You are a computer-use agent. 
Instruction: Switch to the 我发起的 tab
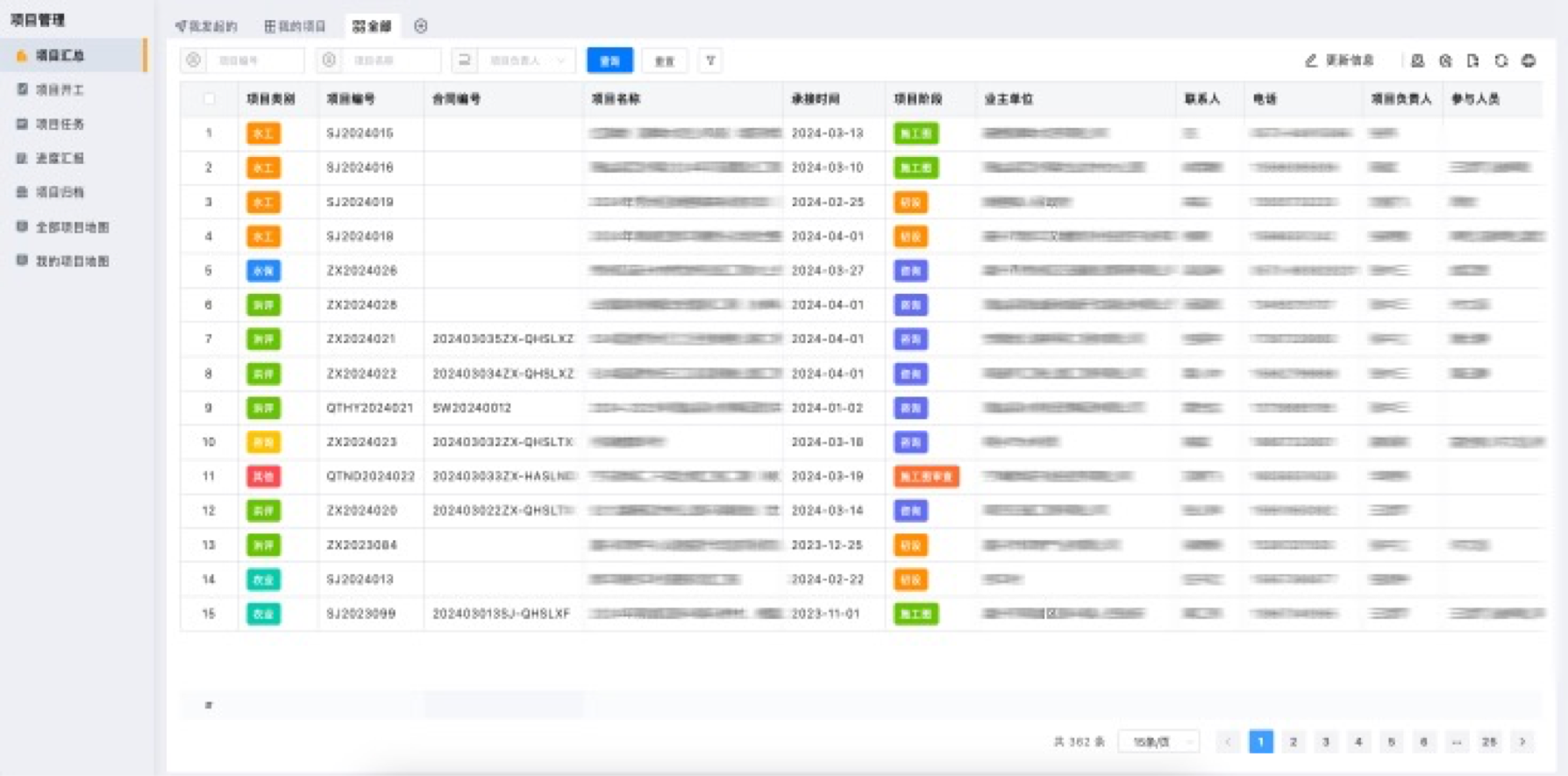click(x=207, y=26)
